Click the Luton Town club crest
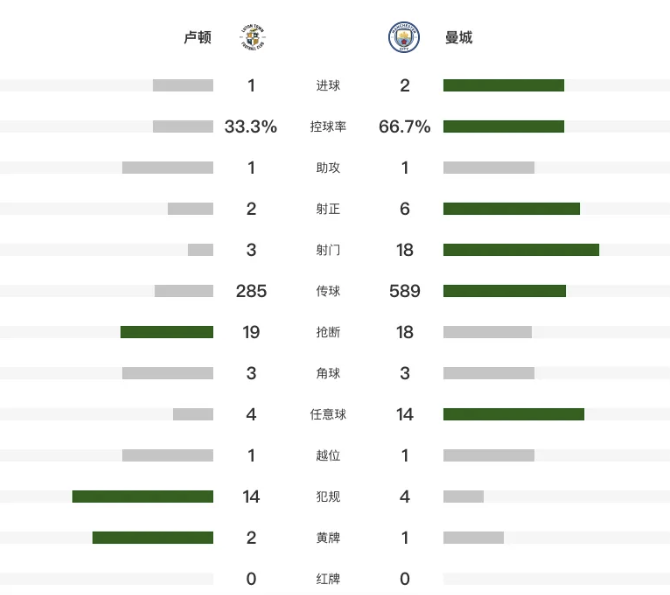The image size is (670, 595). pyautogui.click(x=251, y=38)
